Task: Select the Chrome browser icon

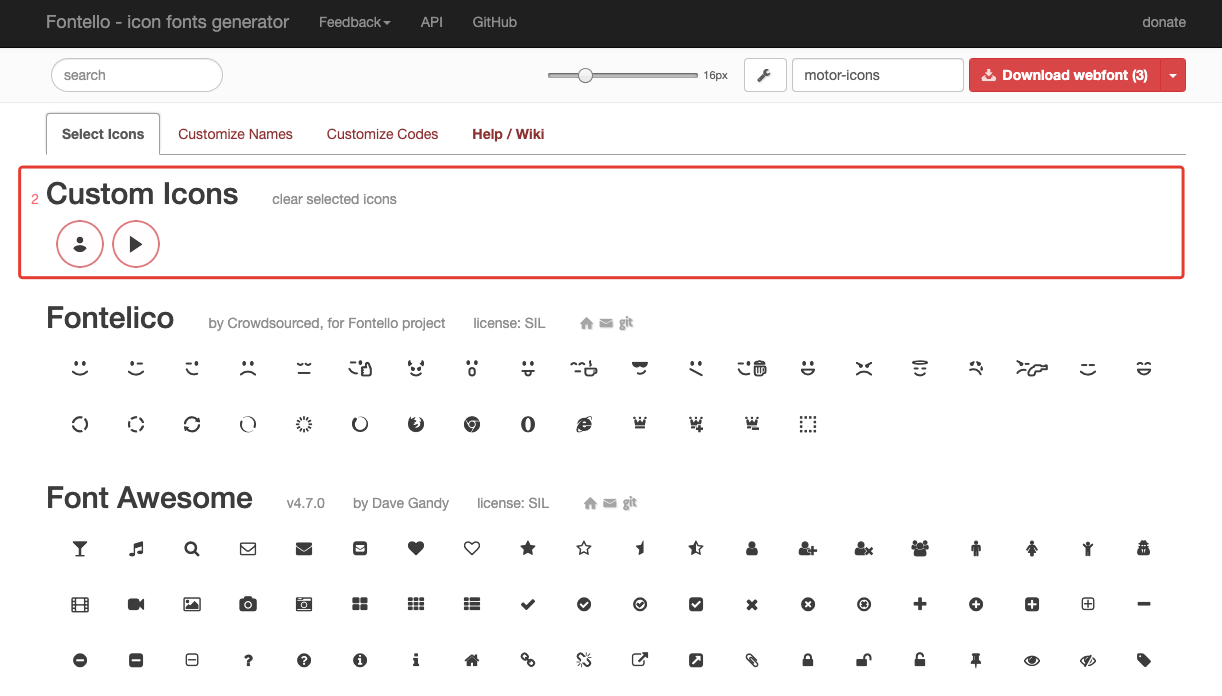Action: click(x=472, y=424)
